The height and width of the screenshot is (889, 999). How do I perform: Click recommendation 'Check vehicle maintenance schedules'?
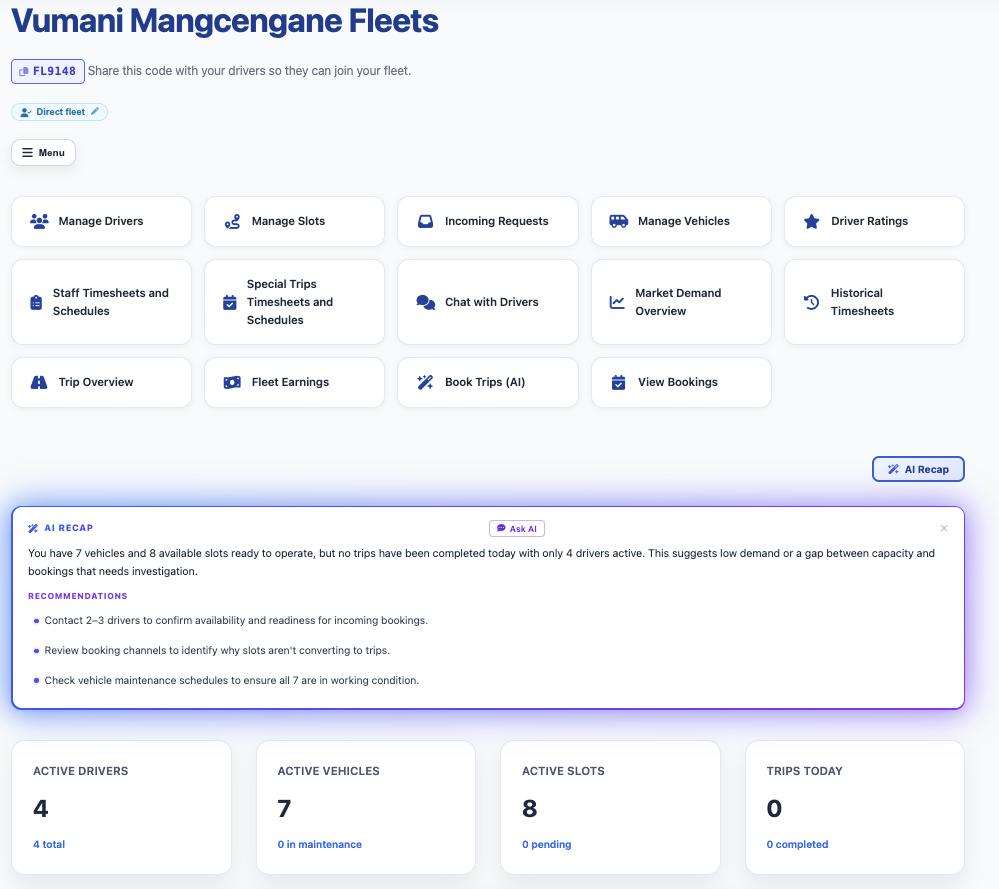(232, 681)
